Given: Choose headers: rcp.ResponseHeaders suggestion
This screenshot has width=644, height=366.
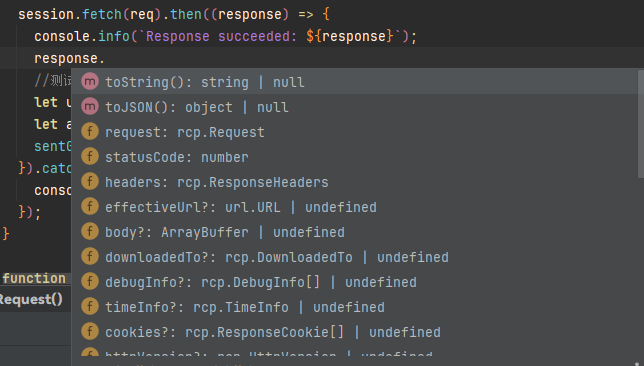Looking at the screenshot, I should [355, 182].
